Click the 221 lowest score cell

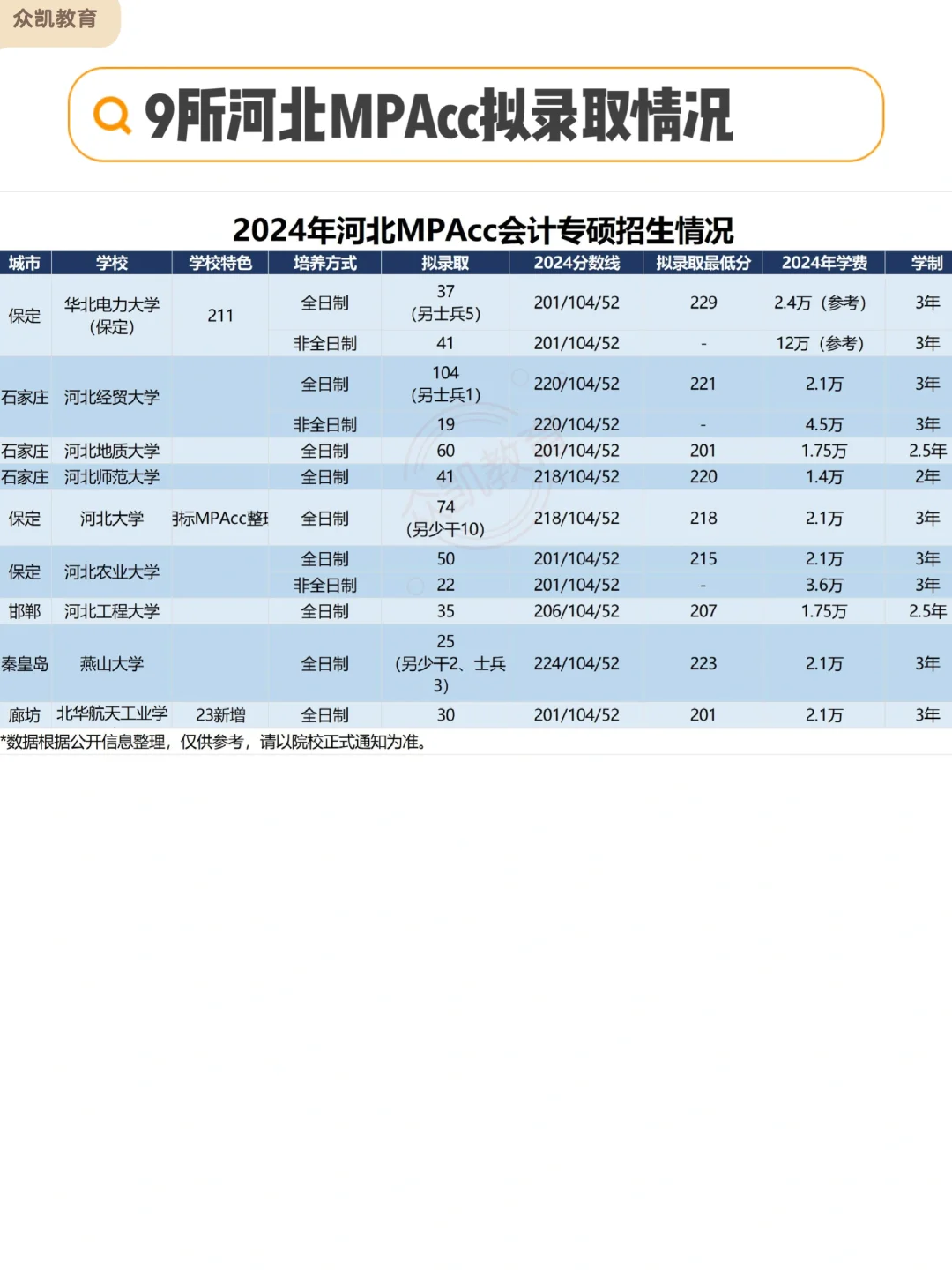703,384
